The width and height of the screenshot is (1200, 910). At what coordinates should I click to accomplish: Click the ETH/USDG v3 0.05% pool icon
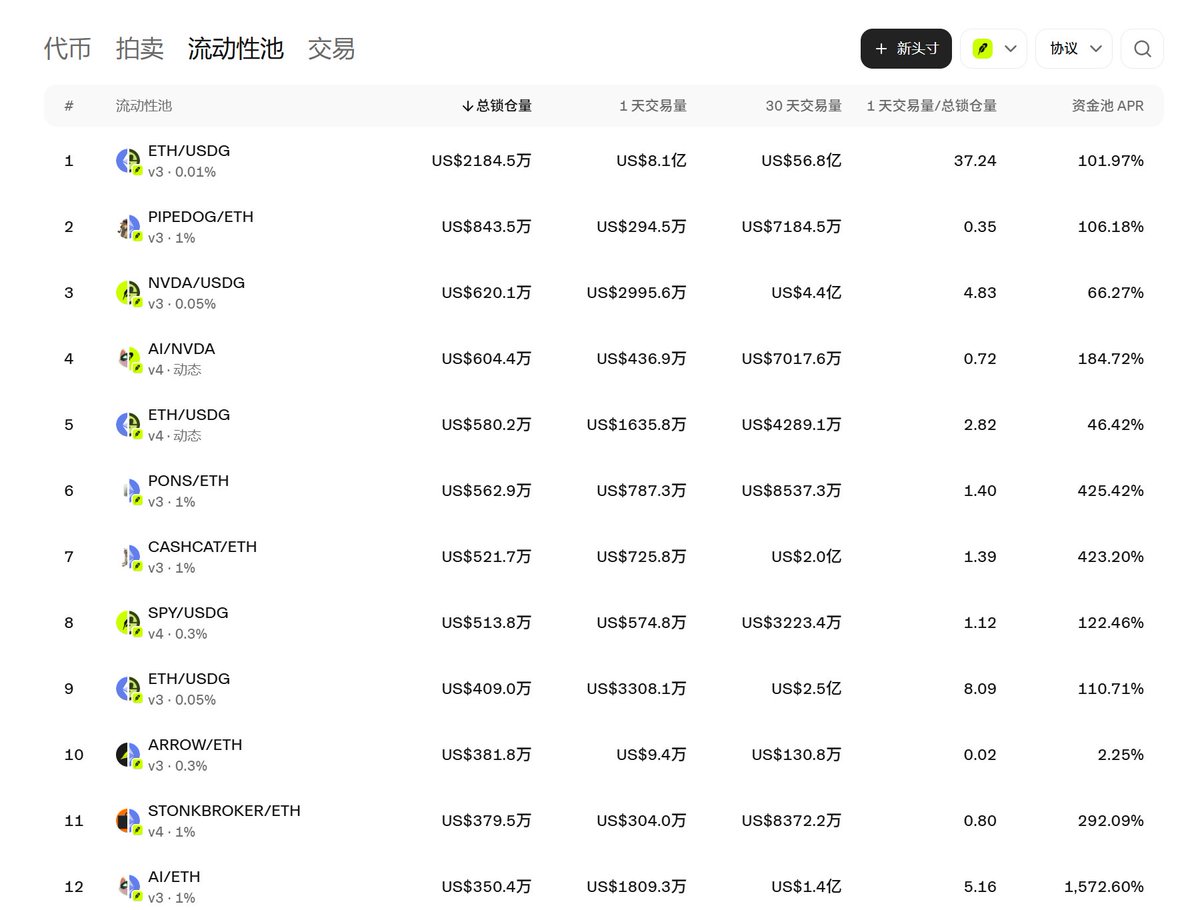[128, 689]
